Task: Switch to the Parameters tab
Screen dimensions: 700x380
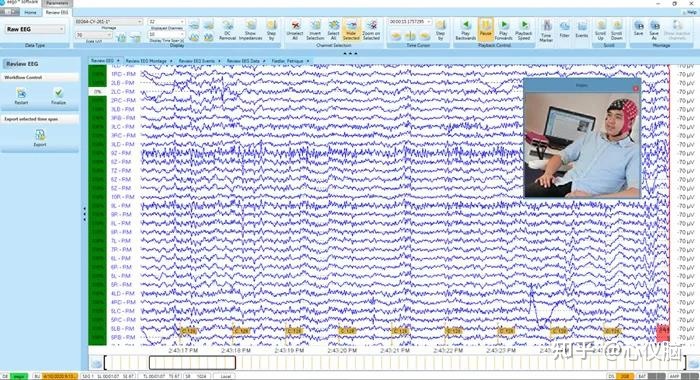Action: [57, 3]
